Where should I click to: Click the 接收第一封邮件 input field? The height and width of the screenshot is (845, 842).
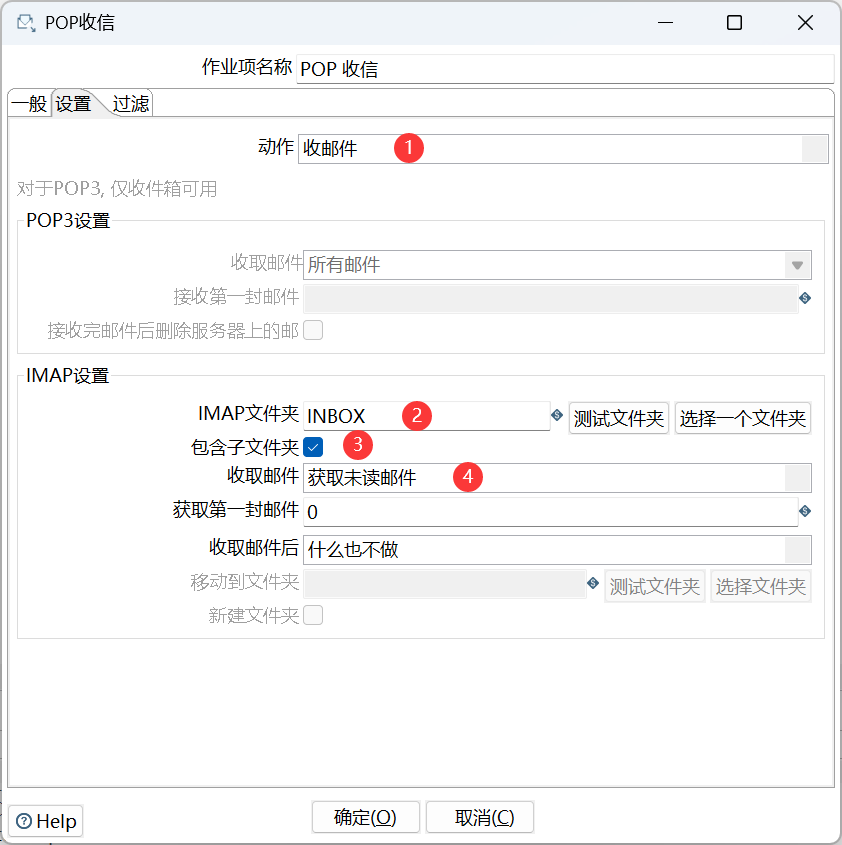(550, 299)
